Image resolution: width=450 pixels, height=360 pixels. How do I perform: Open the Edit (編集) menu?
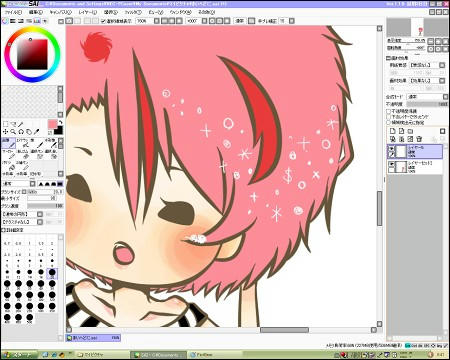click(x=36, y=12)
